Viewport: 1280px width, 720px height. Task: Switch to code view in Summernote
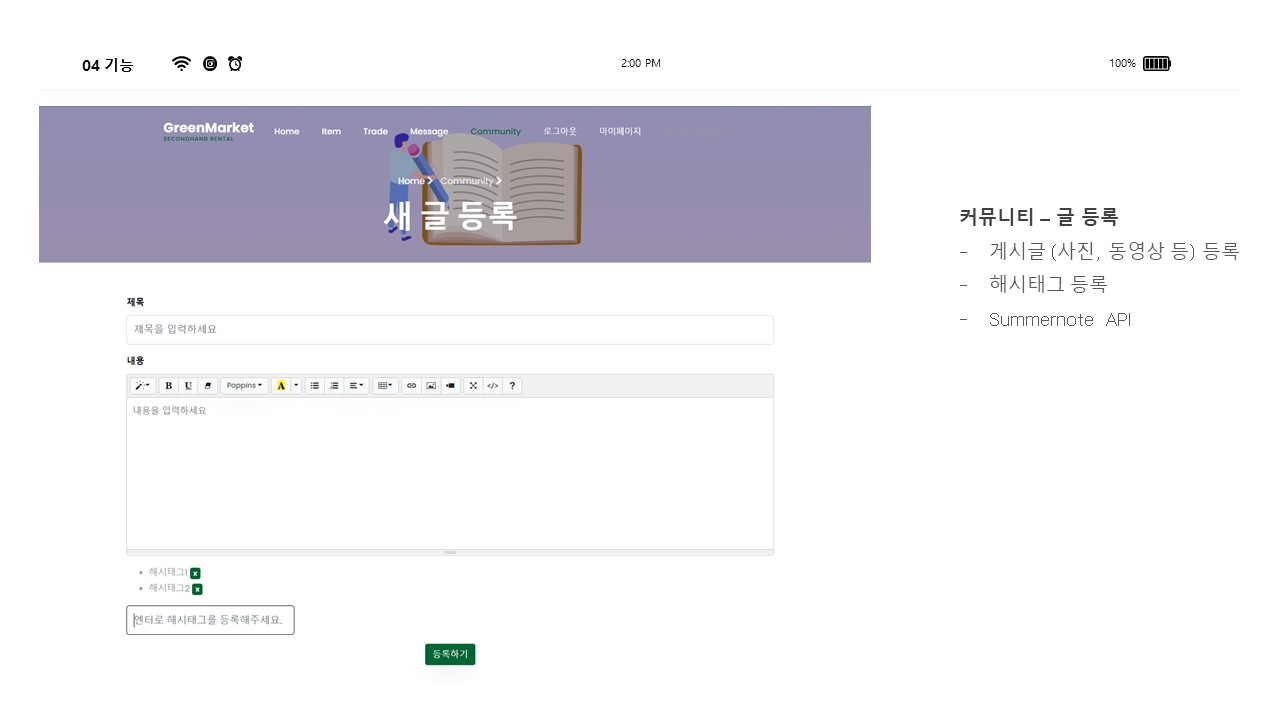492,385
